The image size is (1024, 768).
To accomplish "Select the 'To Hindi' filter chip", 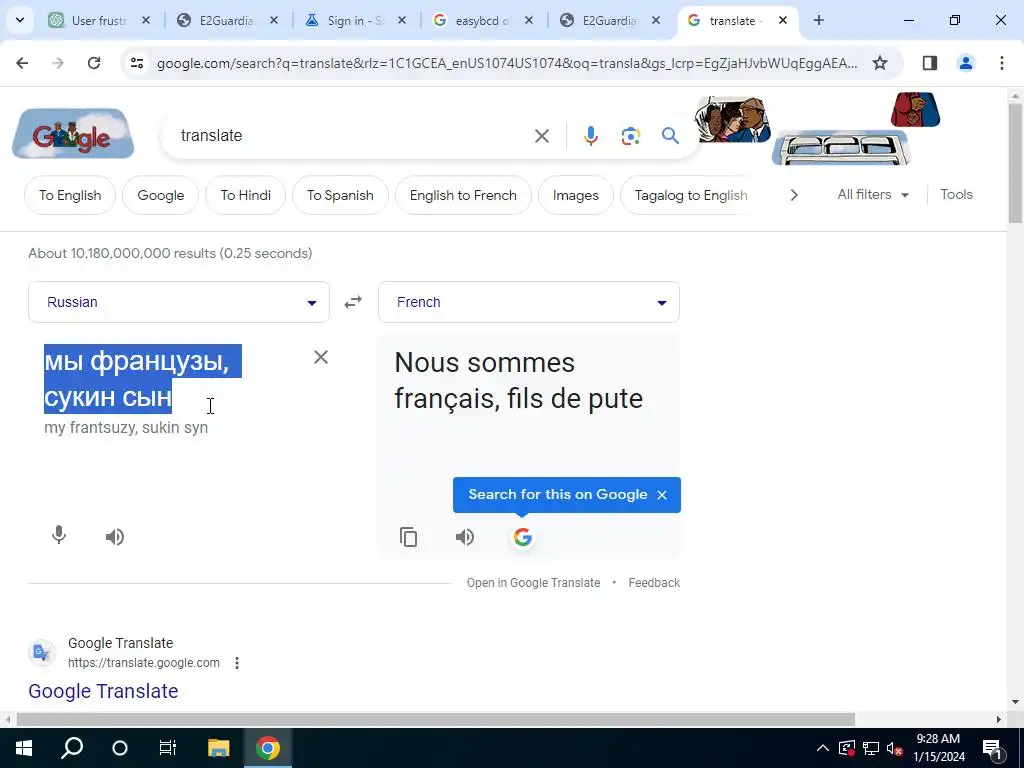I will [246, 195].
